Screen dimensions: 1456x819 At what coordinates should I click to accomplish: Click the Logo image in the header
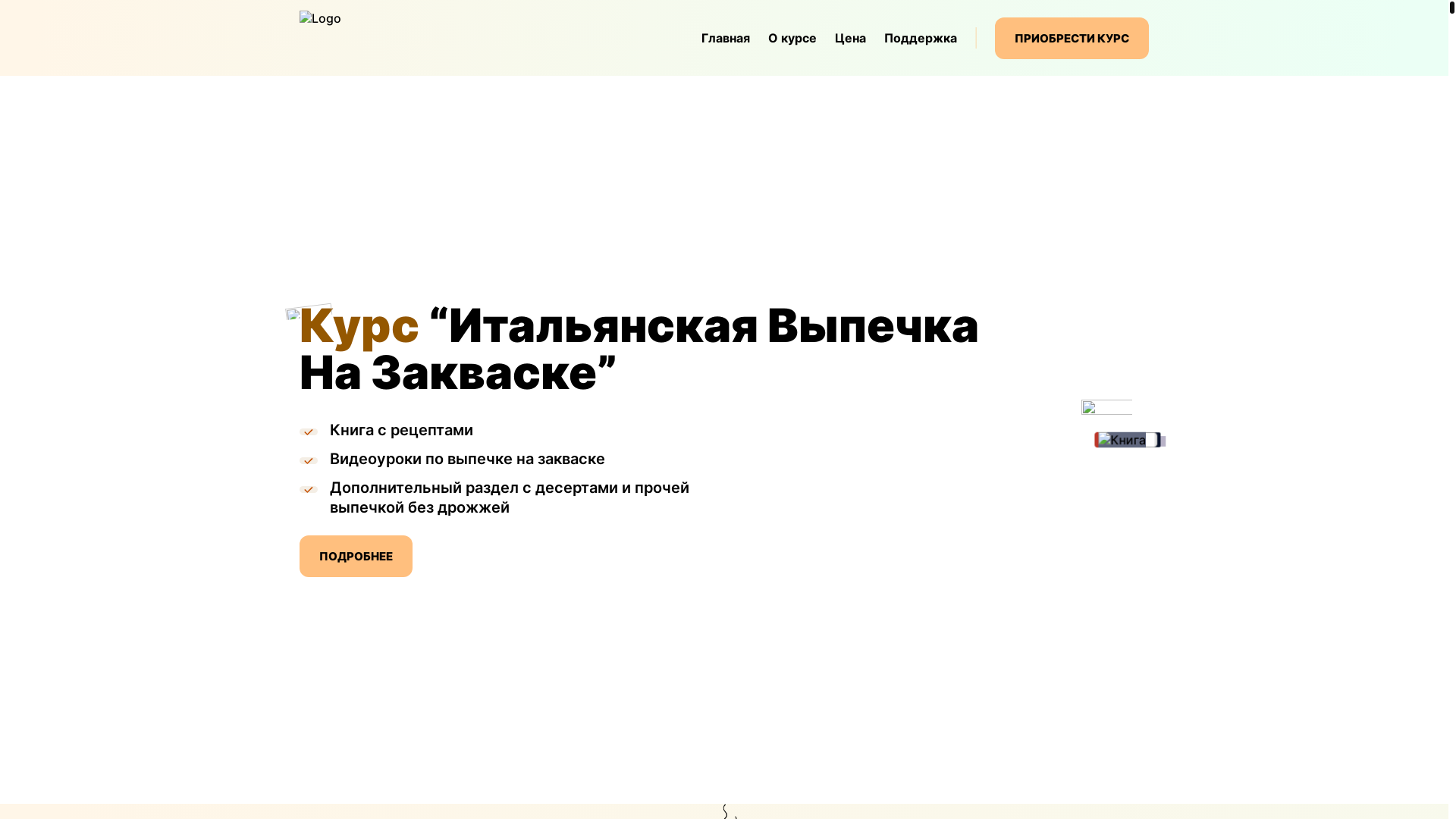(320, 18)
